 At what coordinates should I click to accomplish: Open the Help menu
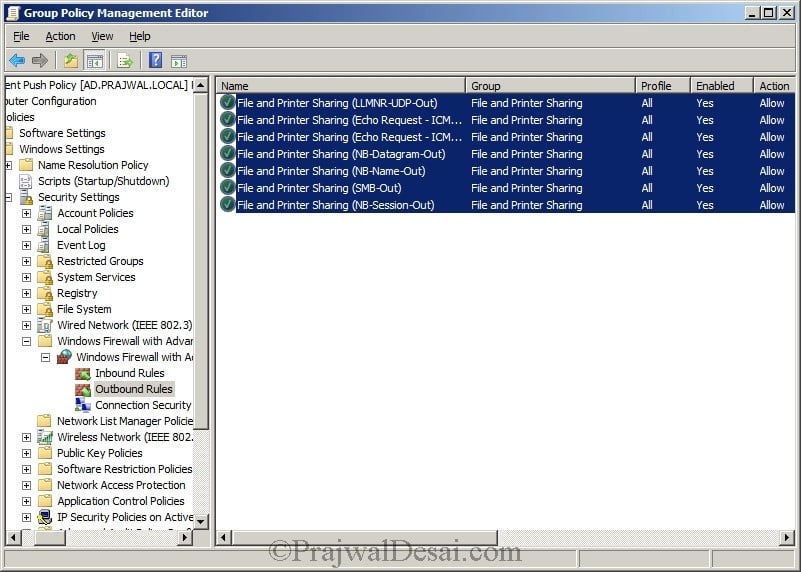(139, 36)
